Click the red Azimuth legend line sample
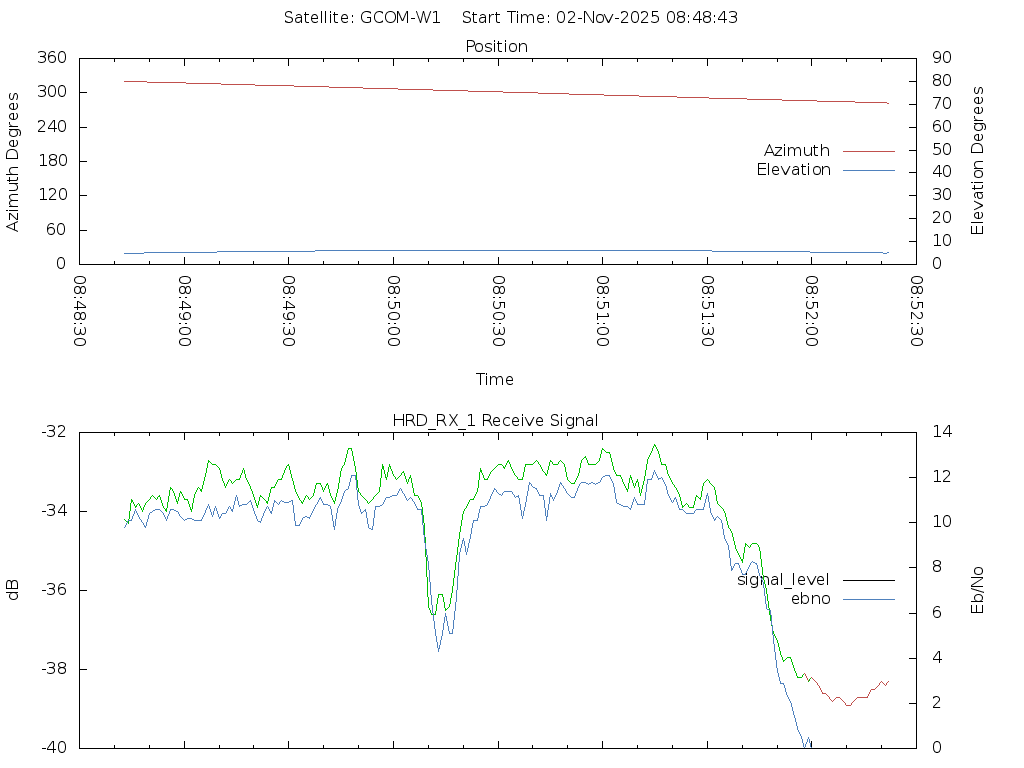 pos(868,151)
